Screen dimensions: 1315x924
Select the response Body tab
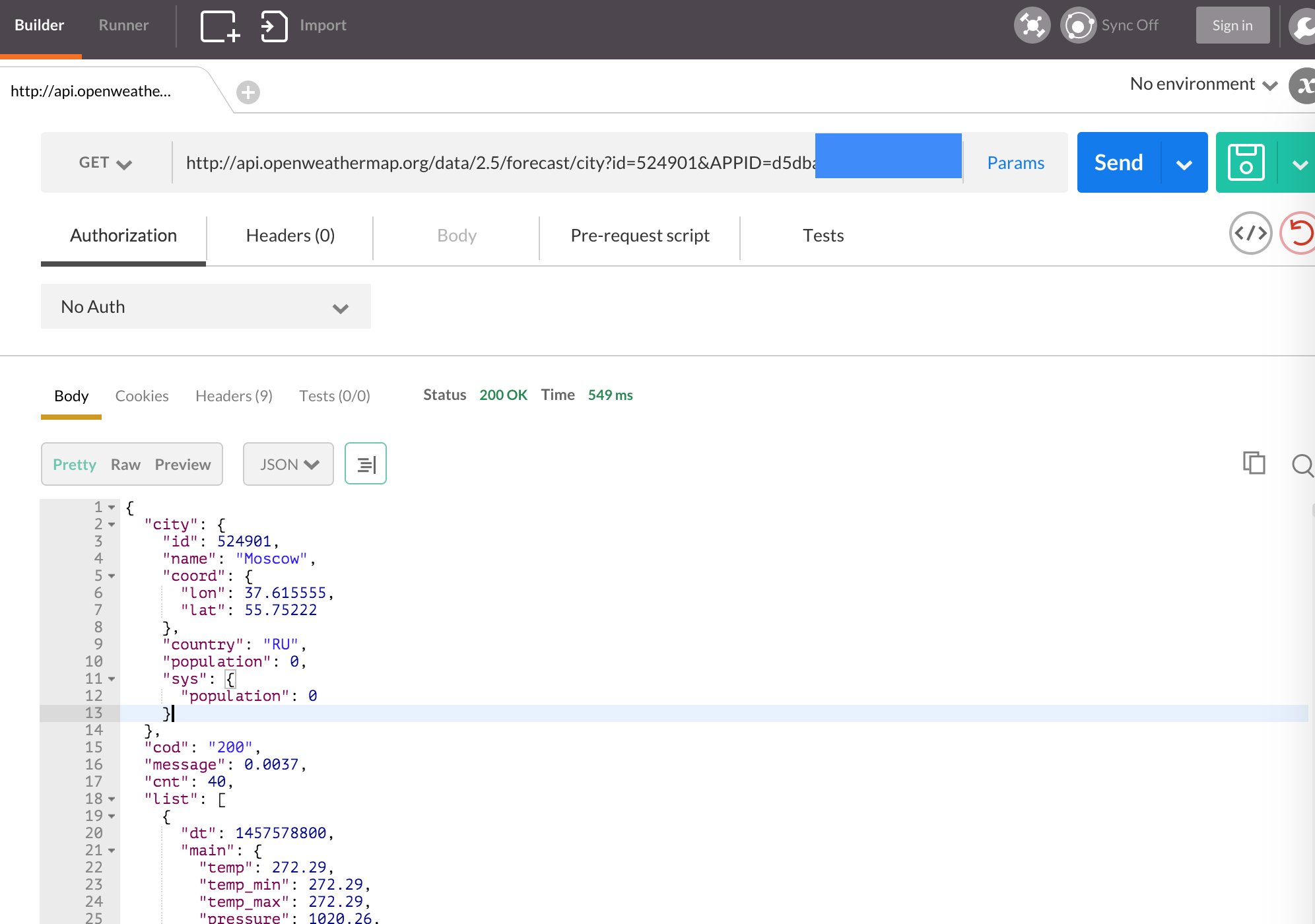point(71,396)
